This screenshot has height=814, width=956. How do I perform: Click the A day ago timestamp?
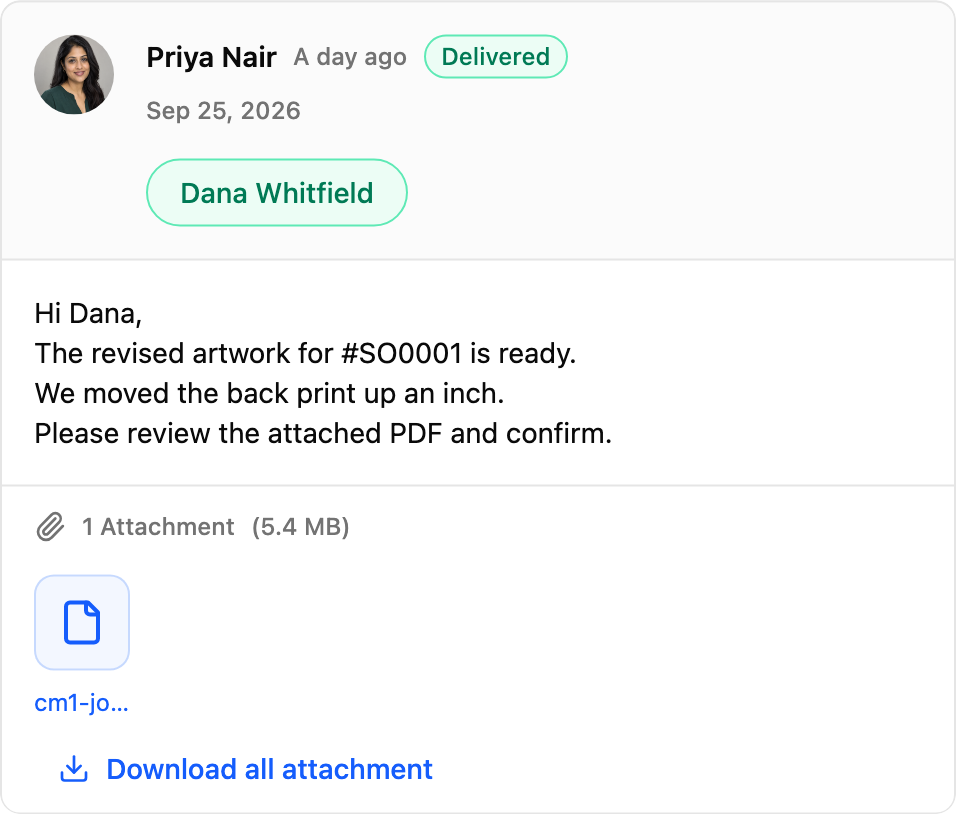coord(350,57)
